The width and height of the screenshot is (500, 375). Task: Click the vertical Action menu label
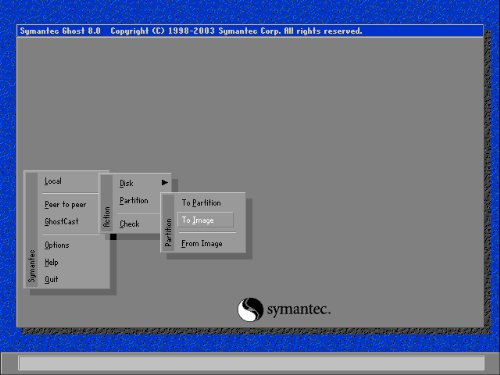coord(106,217)
